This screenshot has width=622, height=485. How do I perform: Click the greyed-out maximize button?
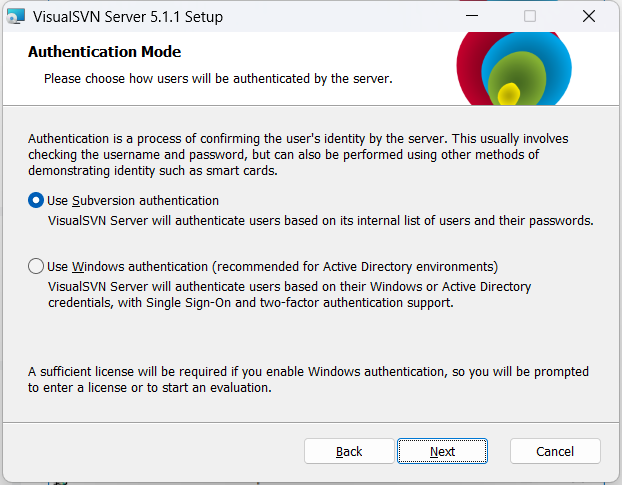530,16
